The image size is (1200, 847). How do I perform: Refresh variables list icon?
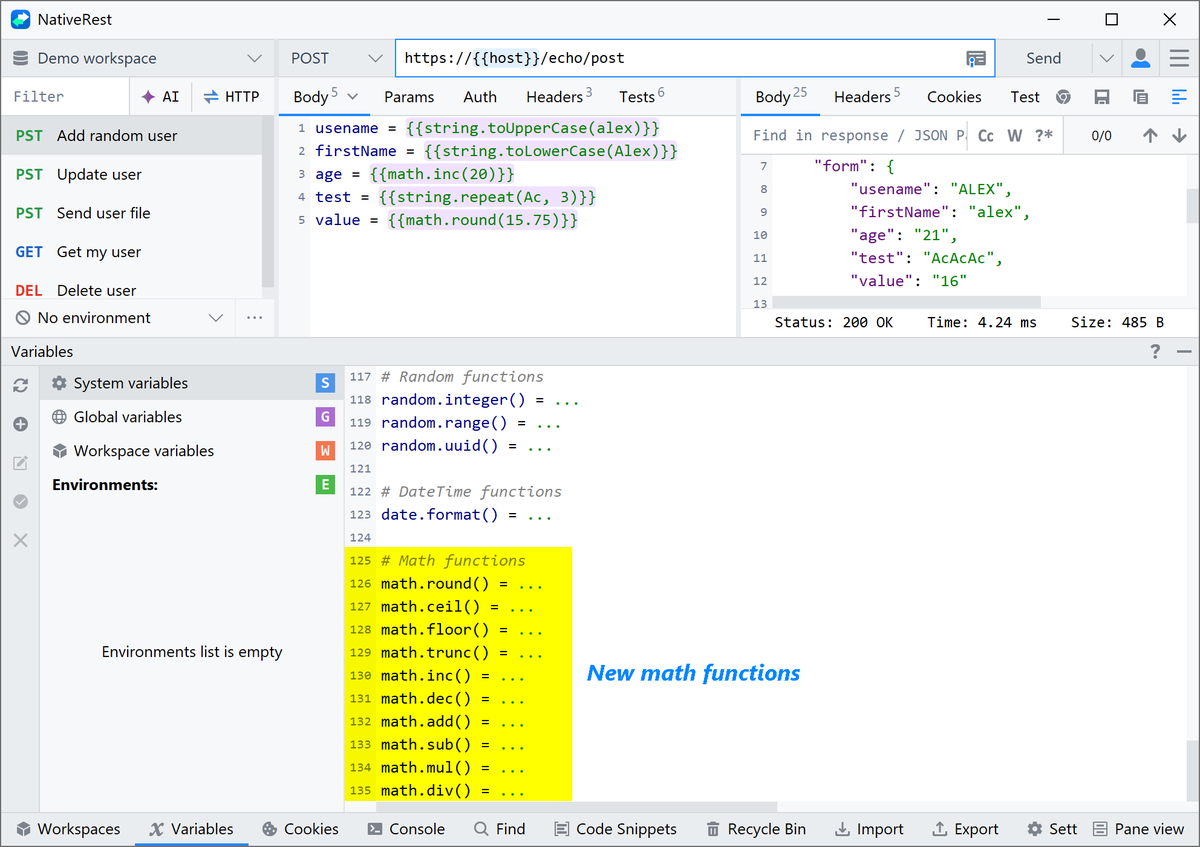20,385
